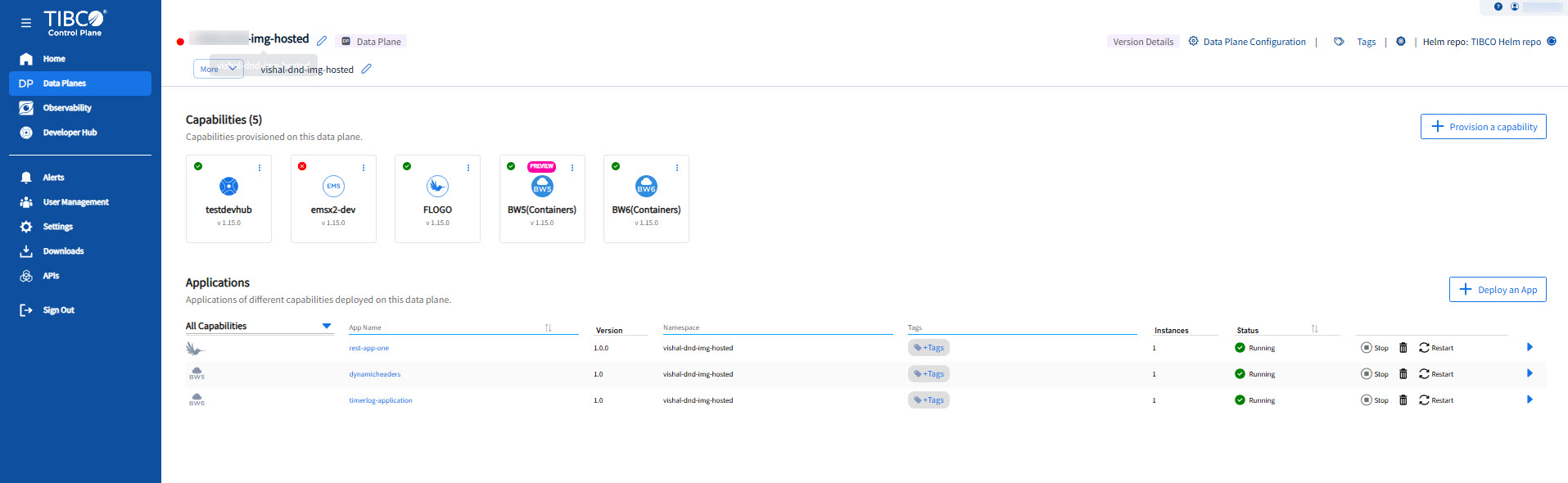Stop the timerlog-application
The width and height of the screenshot is (1568, 483).
pyautogui.click(x=1375, y=400)
